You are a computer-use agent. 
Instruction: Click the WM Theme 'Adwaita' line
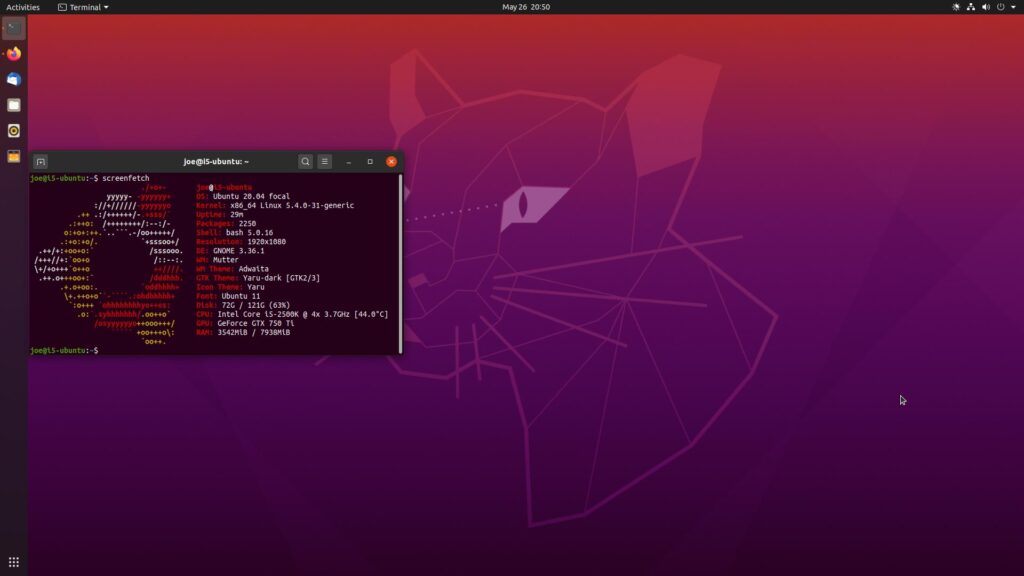tap(232, 269)
